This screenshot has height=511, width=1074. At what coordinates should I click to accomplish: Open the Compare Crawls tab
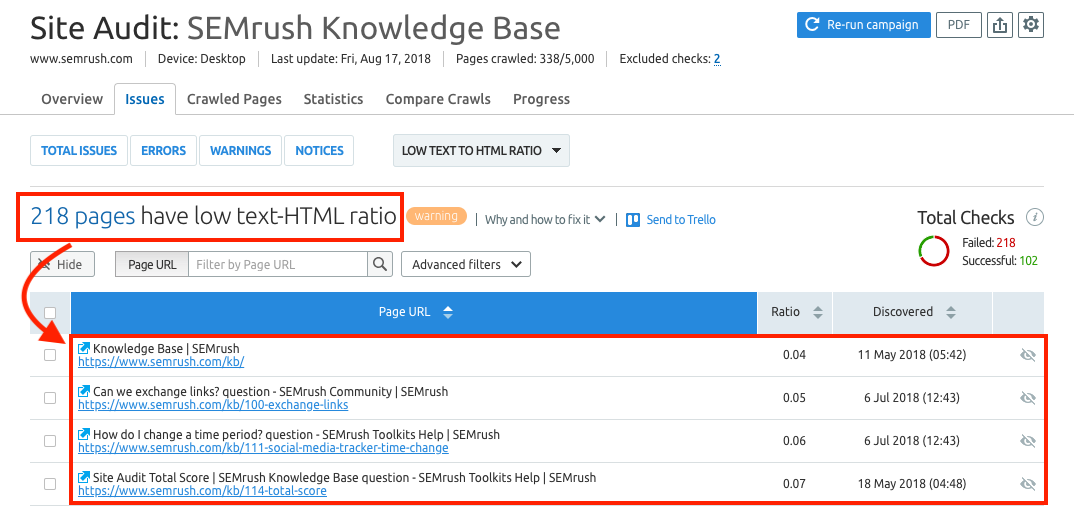click(x=438, y=99)
